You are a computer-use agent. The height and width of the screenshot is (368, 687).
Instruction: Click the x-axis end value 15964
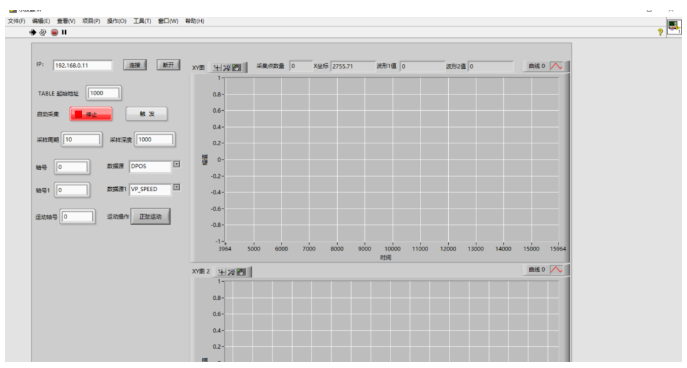pos(558,249)
